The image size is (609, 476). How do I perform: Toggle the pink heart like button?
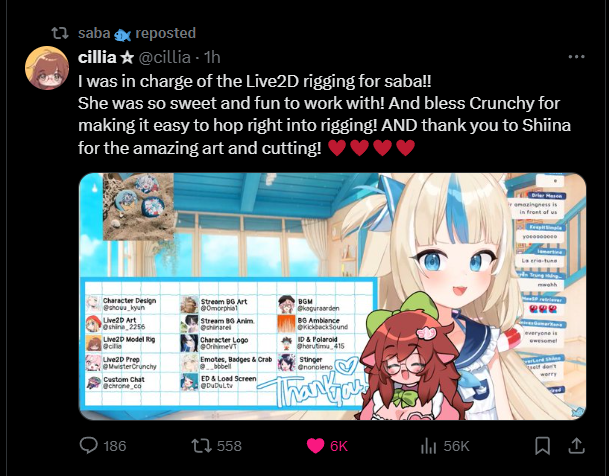coord(315,446)
